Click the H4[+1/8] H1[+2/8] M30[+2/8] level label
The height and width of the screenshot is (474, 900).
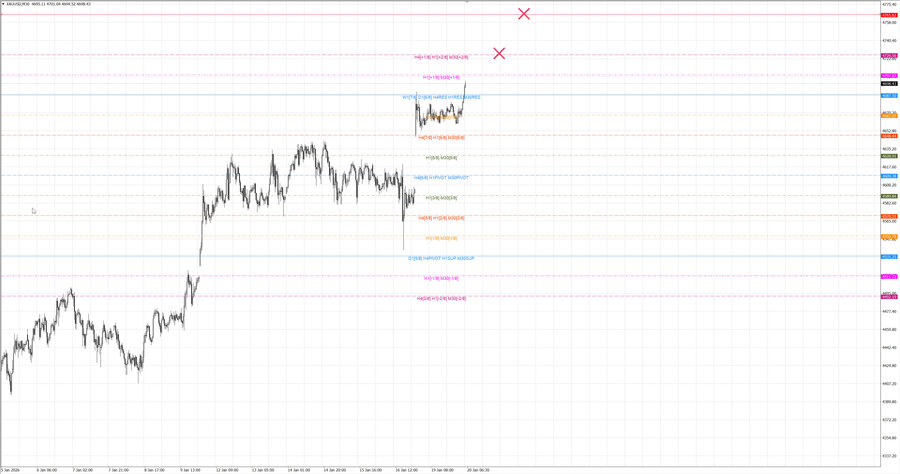pyautogui.click(x=441, y=57)
